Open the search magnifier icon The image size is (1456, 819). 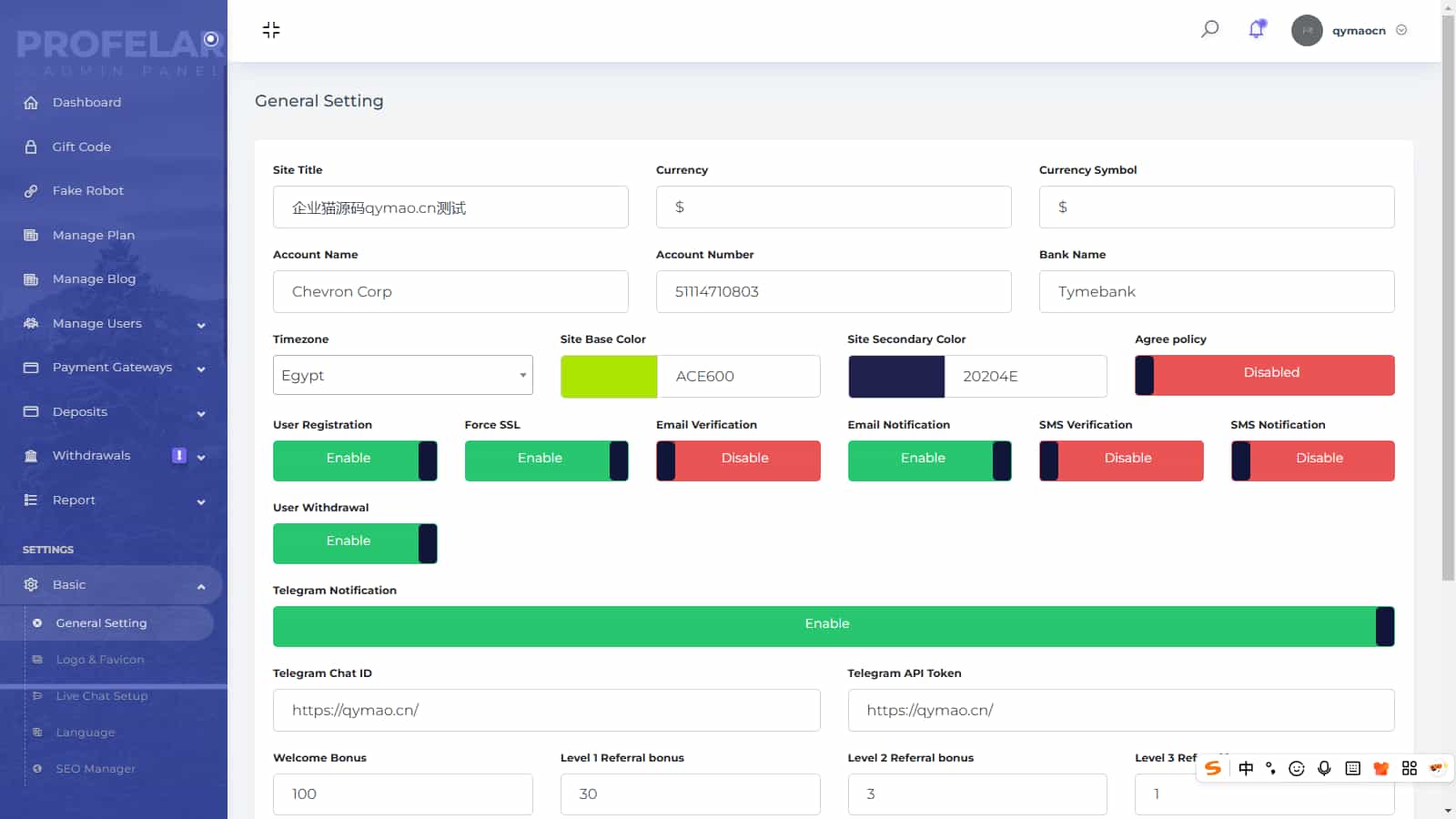tap(1209, 29)
